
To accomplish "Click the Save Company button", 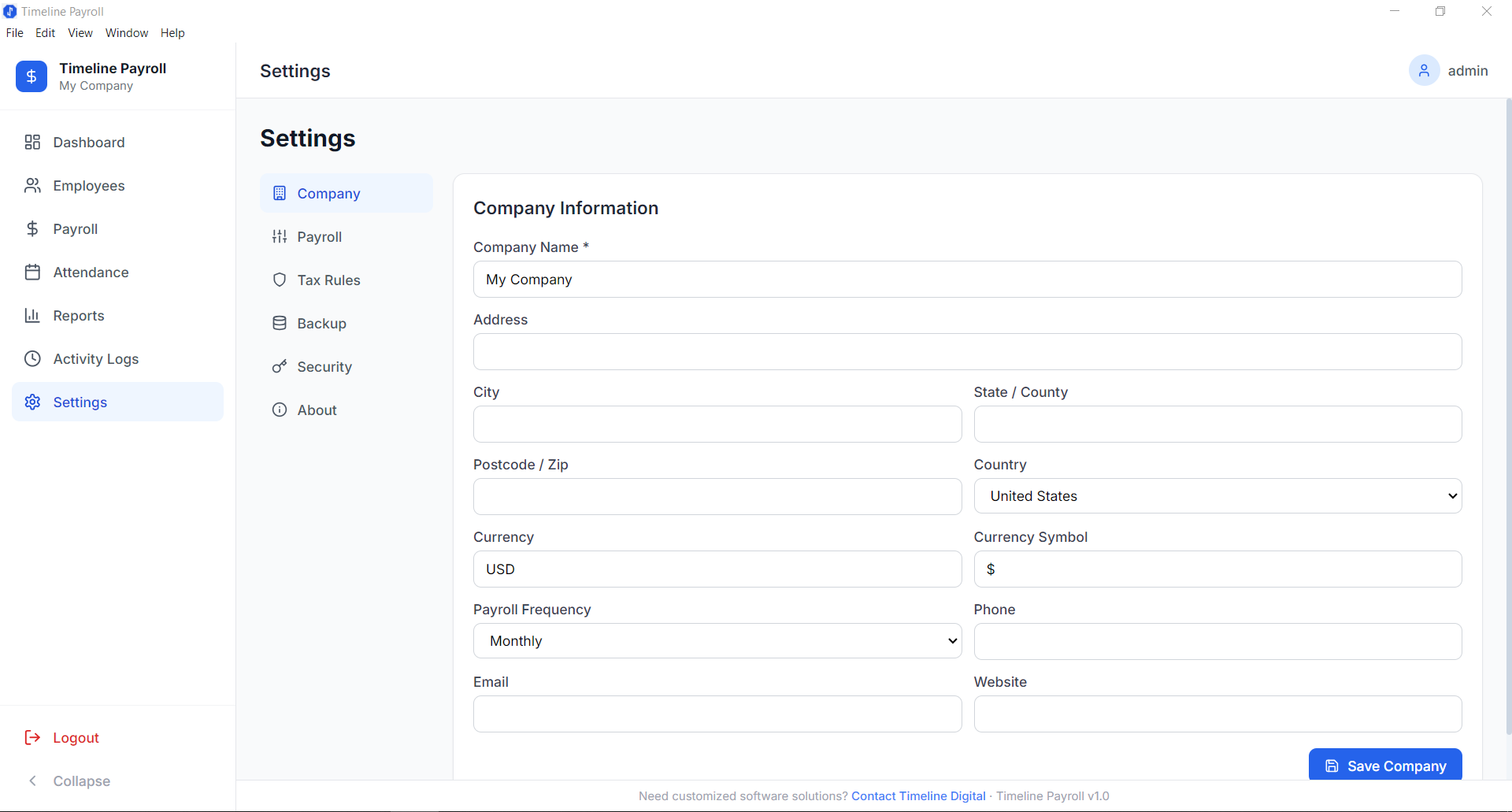I will click(1384, 765).
